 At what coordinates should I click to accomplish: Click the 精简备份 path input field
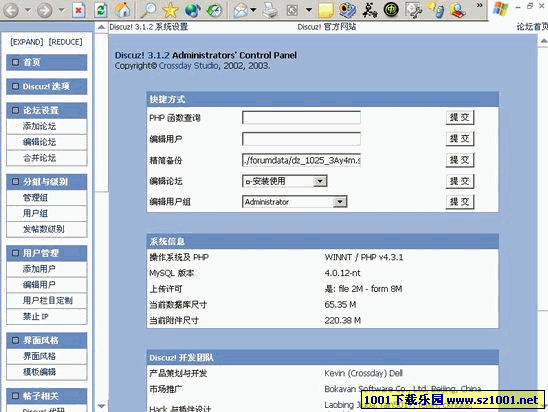301,160
